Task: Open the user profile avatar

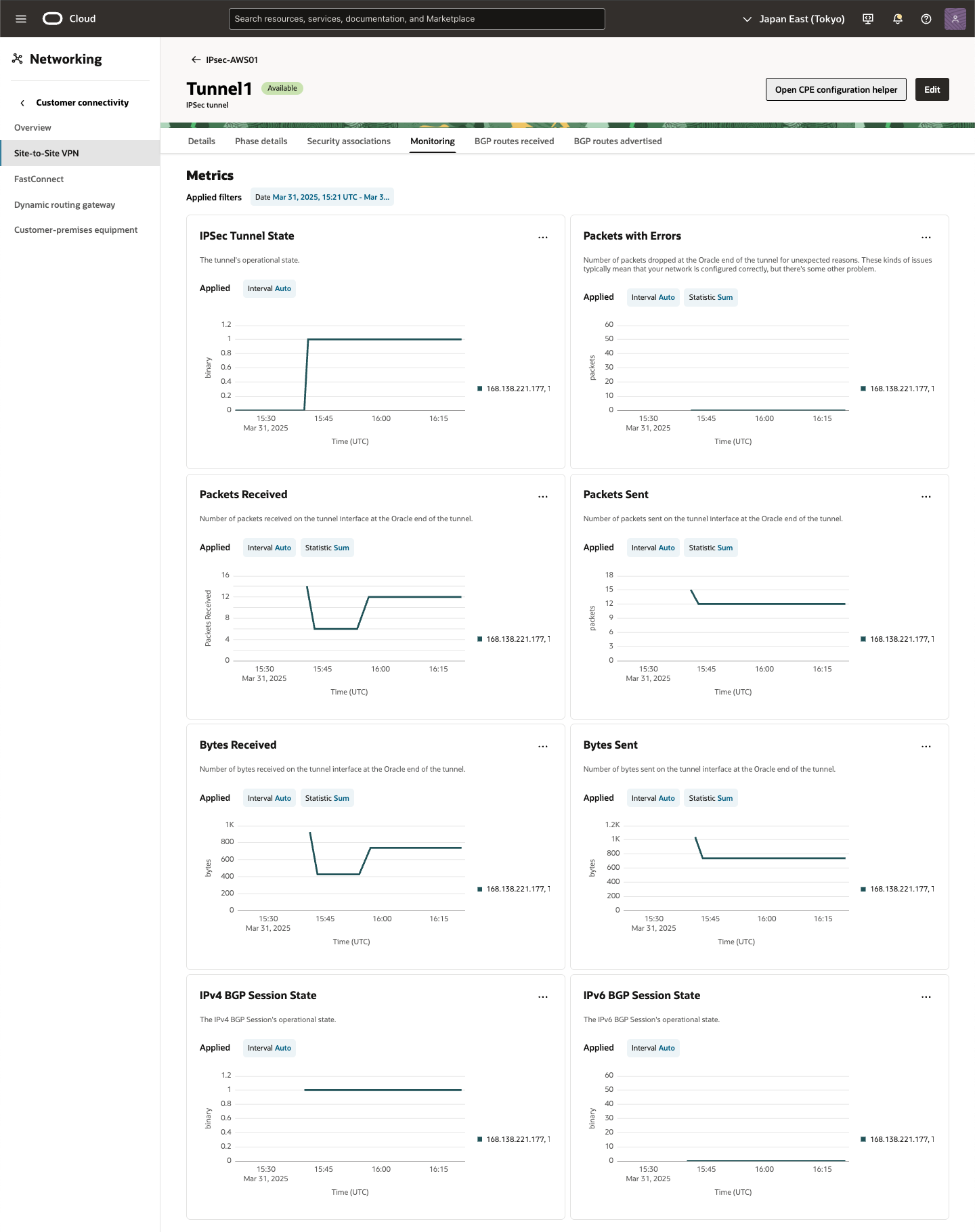Action: pyautogui.click(x=955, y=19)
